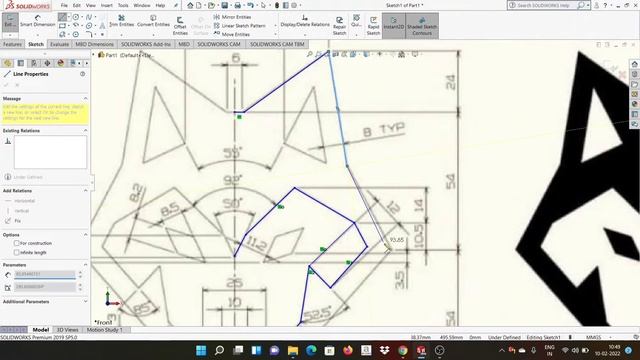Collapse the Existing Relations section
Viewport: 640px width, 360px height.
pyautogui.click(x=86, y=131)
